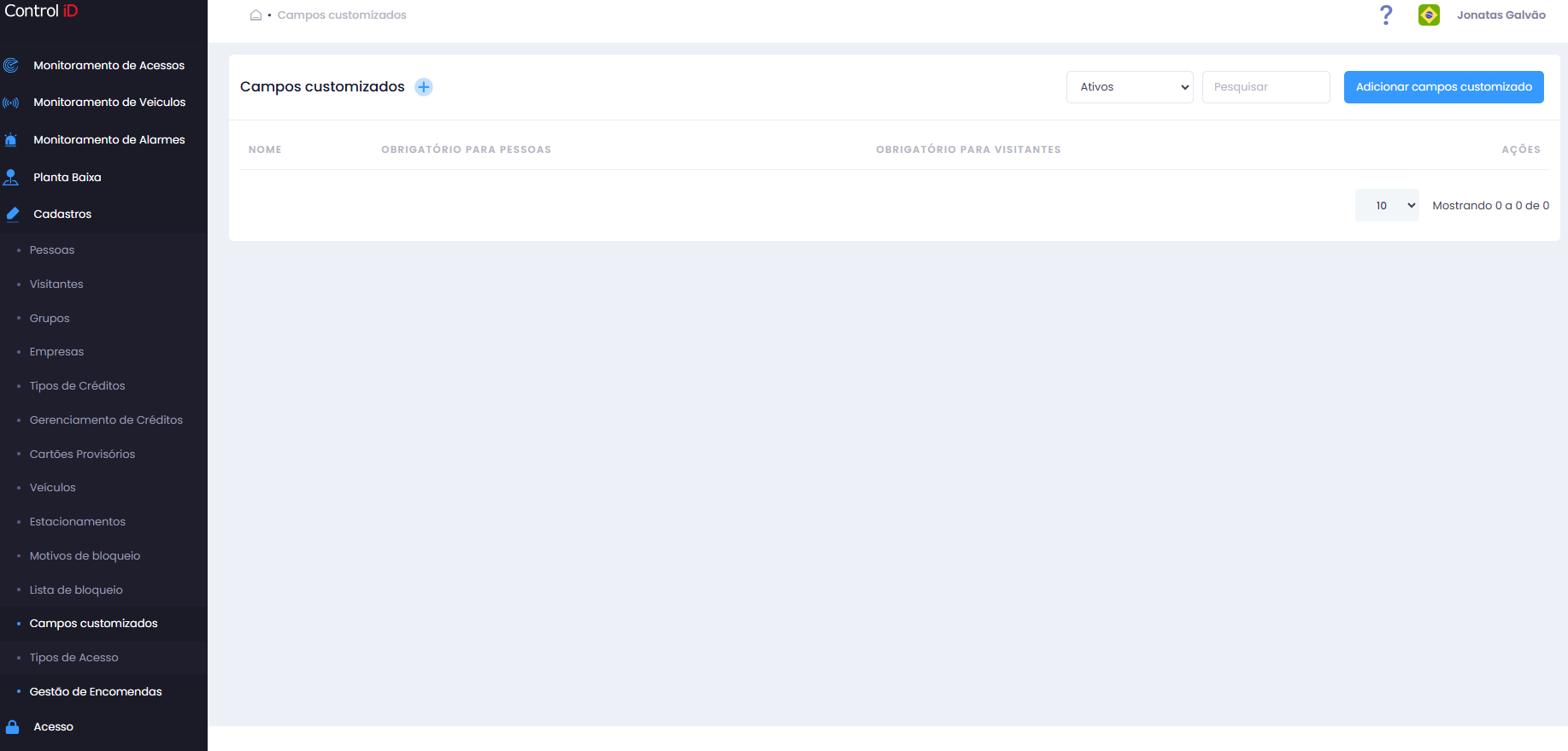Click the blue plus icon beside Campos customizados
The image size is (1568, 751).
tap(423, 87)
